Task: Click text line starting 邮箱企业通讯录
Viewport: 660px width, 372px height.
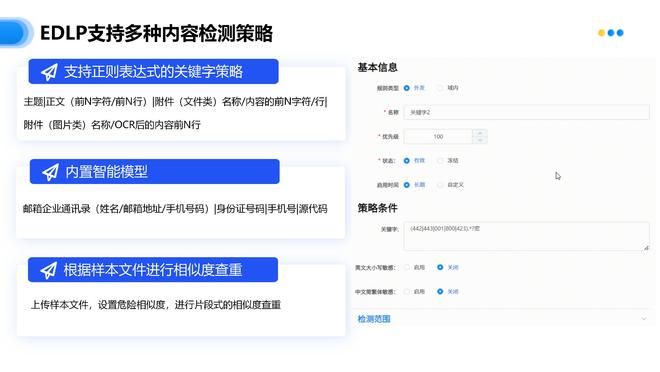Action: click(x=175, y=209)
